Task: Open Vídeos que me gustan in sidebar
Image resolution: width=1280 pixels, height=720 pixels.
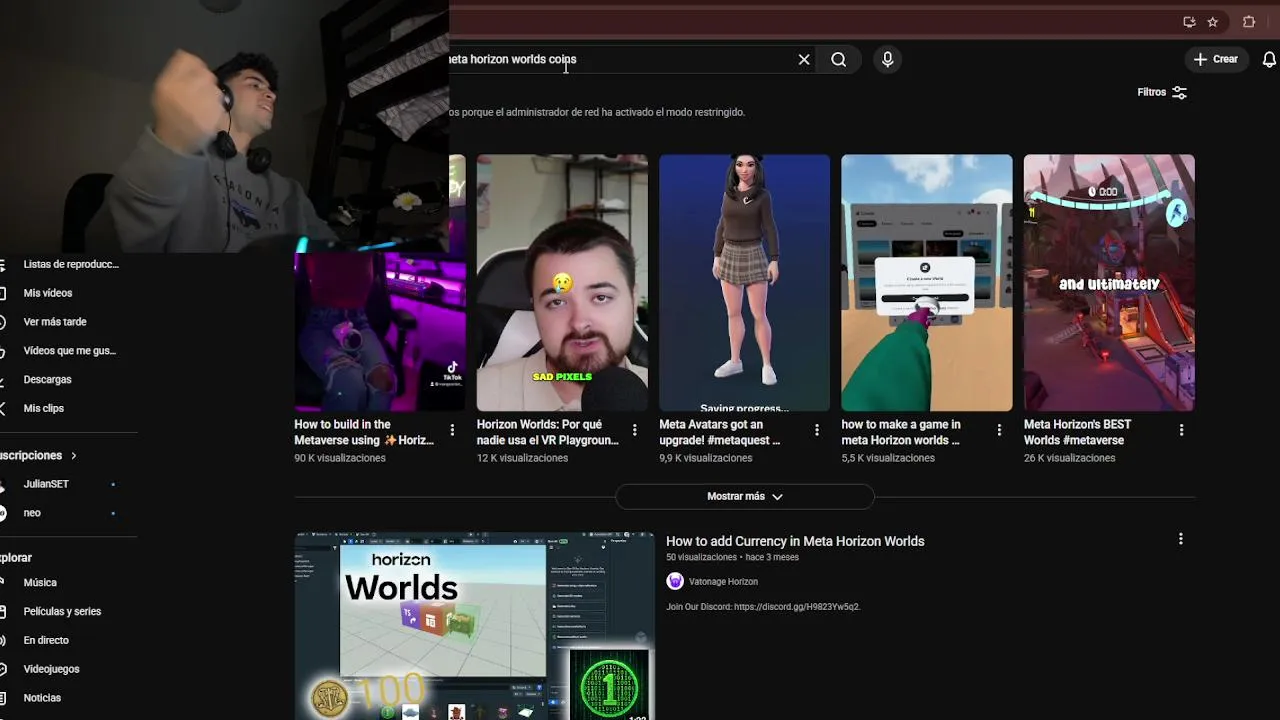Action: click(x=68, y=351)
